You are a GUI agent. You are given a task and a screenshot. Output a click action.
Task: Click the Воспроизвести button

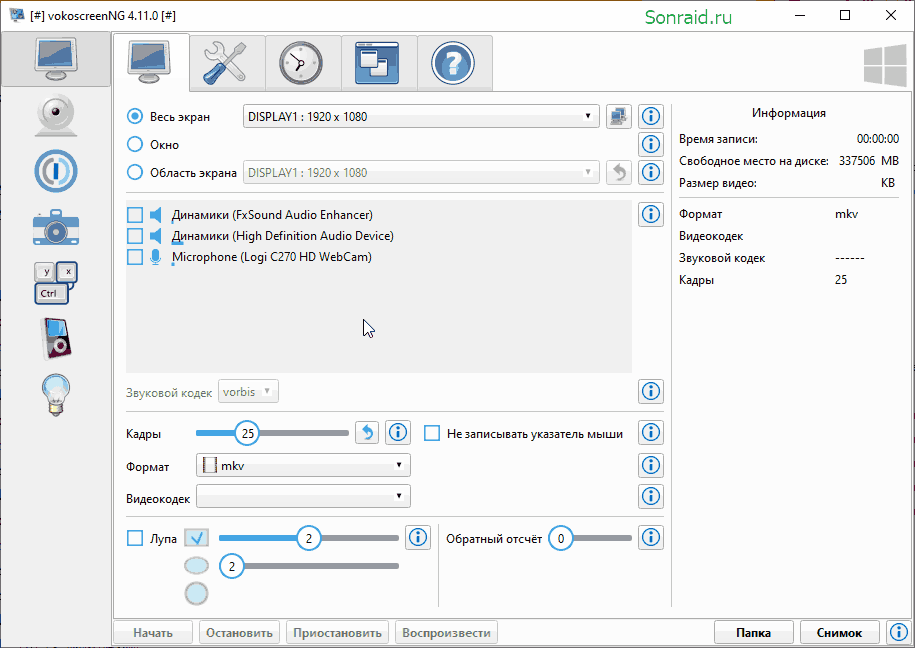pyautogui.click(x=446, y=633)
